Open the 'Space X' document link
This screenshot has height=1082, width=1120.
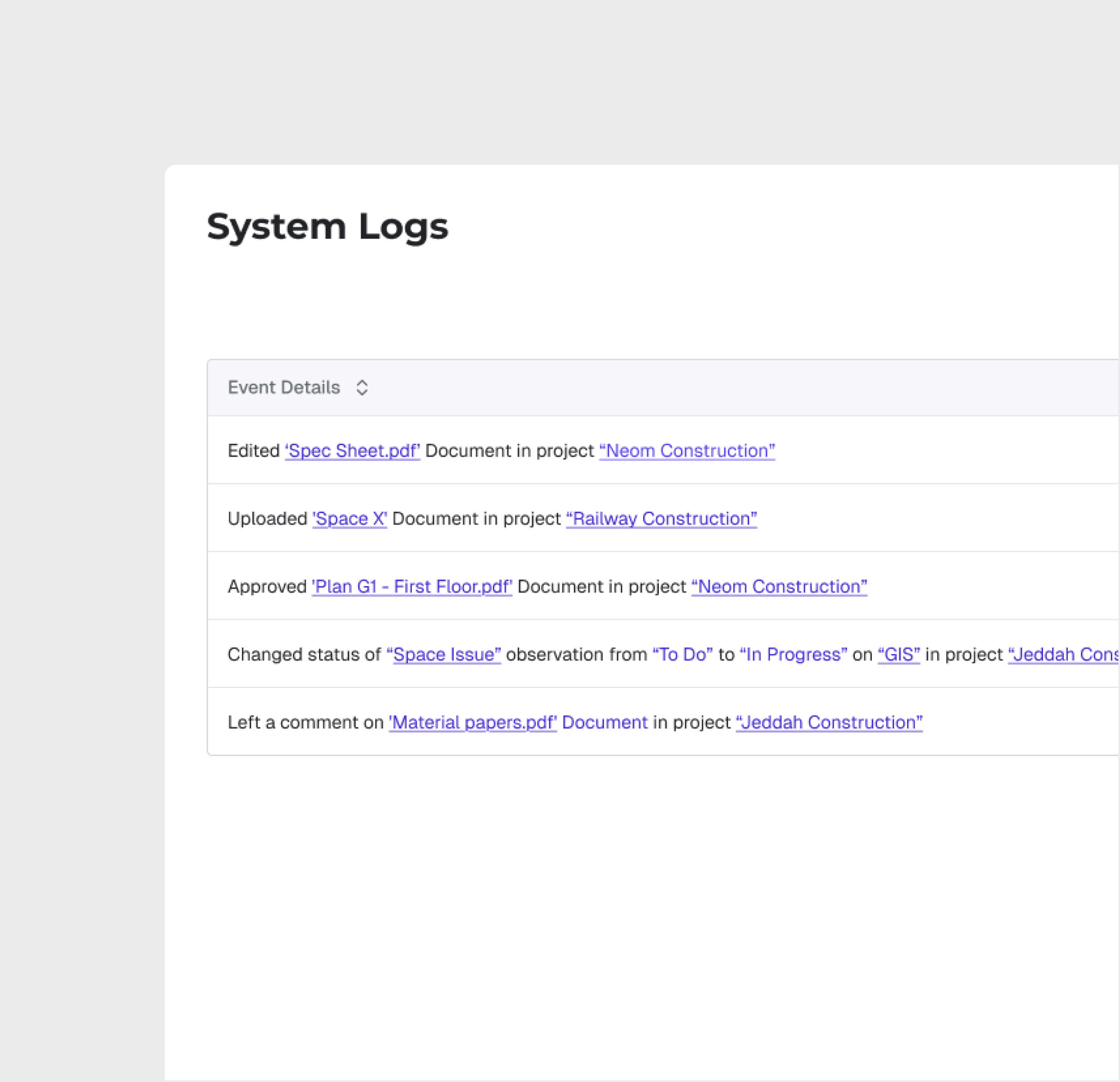349,519
